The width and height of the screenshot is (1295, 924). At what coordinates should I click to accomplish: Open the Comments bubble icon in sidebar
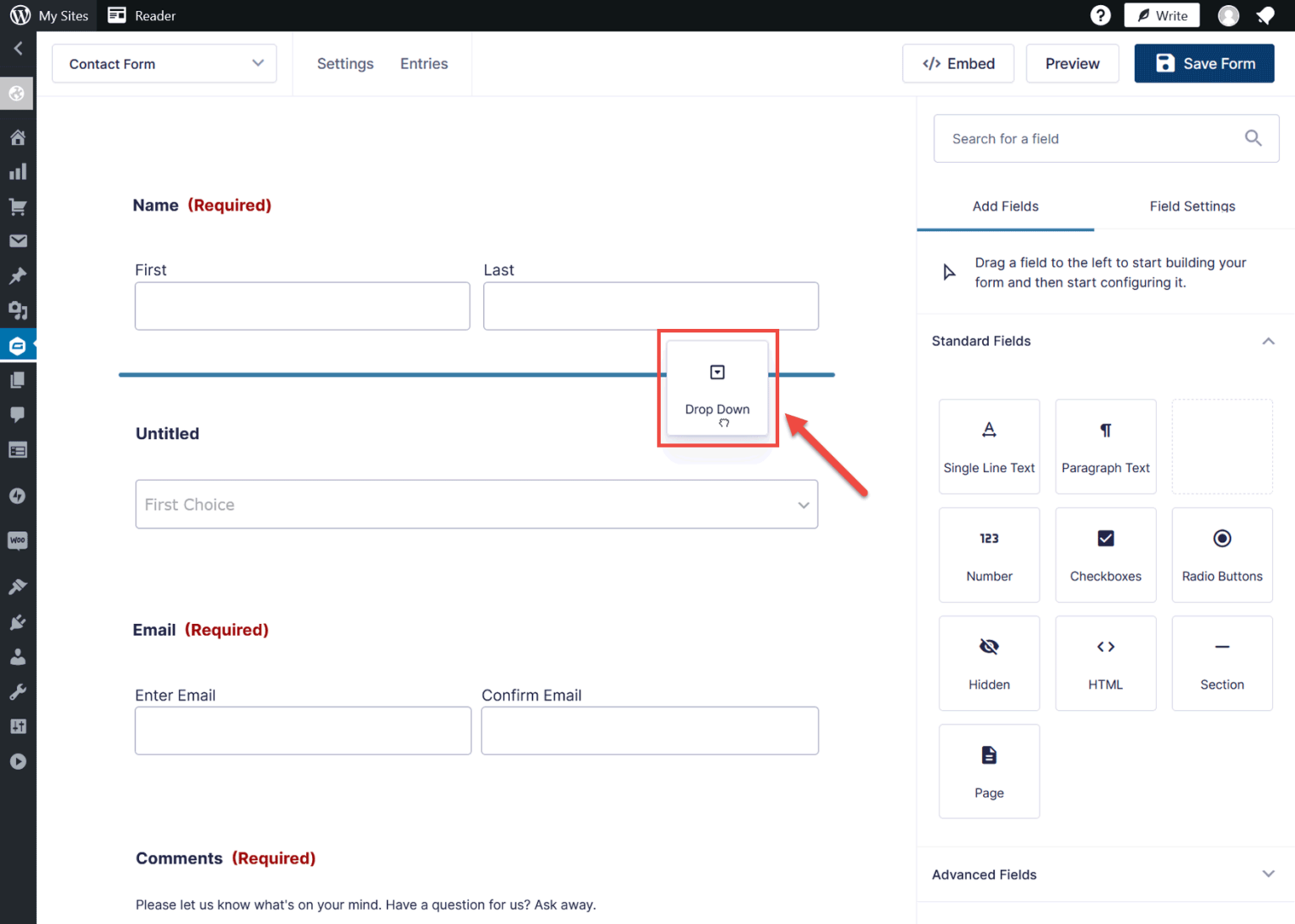[x=18, y=414]
